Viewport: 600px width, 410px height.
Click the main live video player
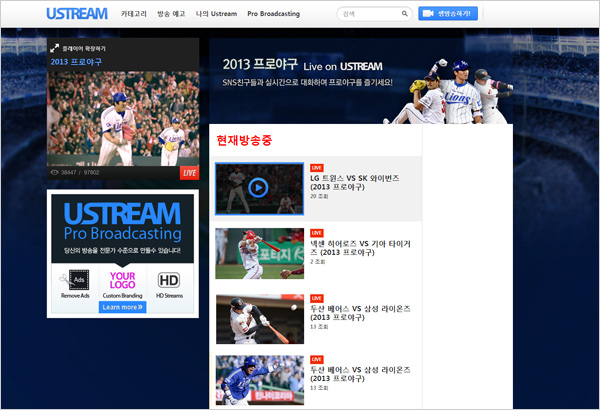tap(123, 118)
